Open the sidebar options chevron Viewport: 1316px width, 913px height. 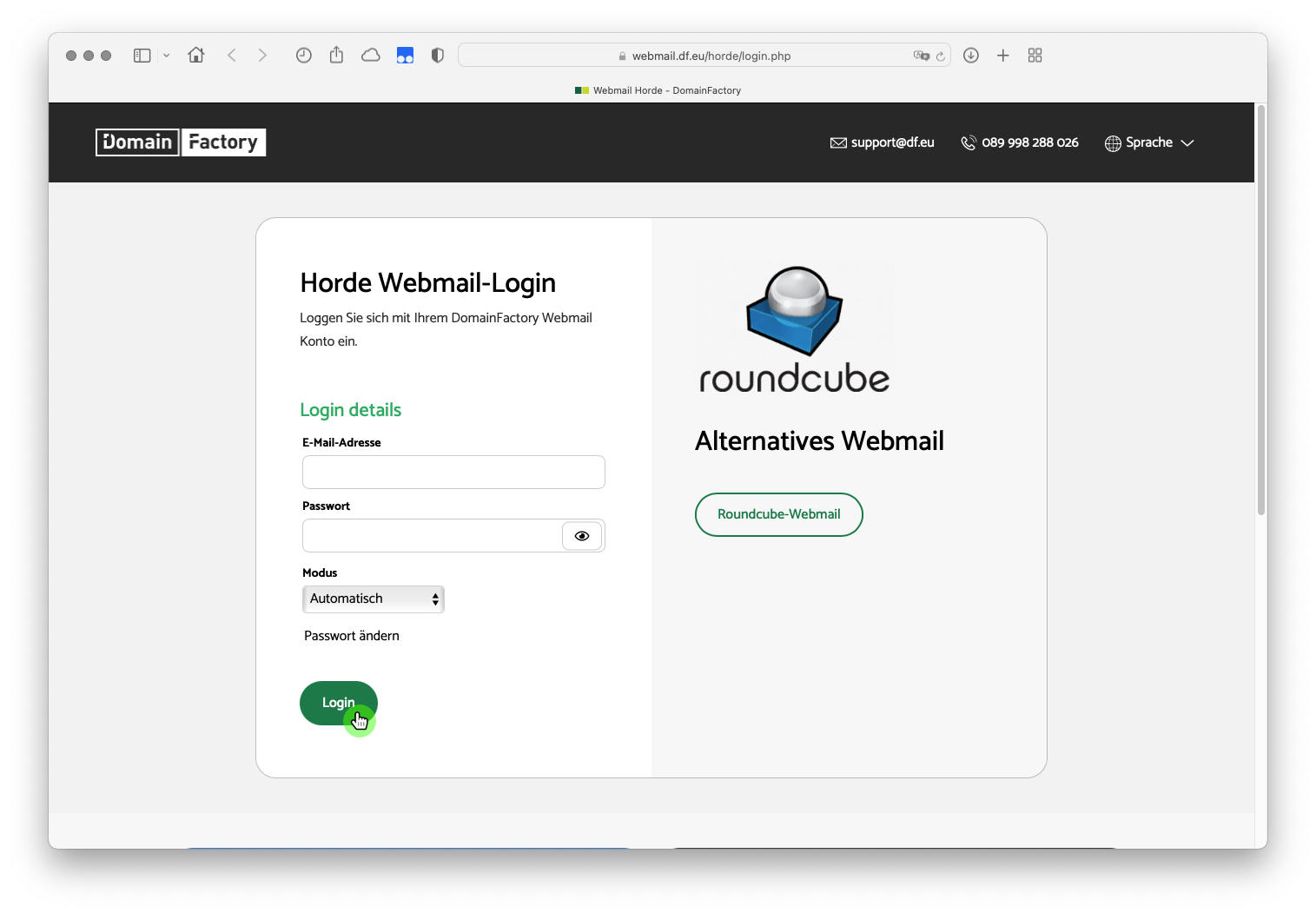[166, 56]
